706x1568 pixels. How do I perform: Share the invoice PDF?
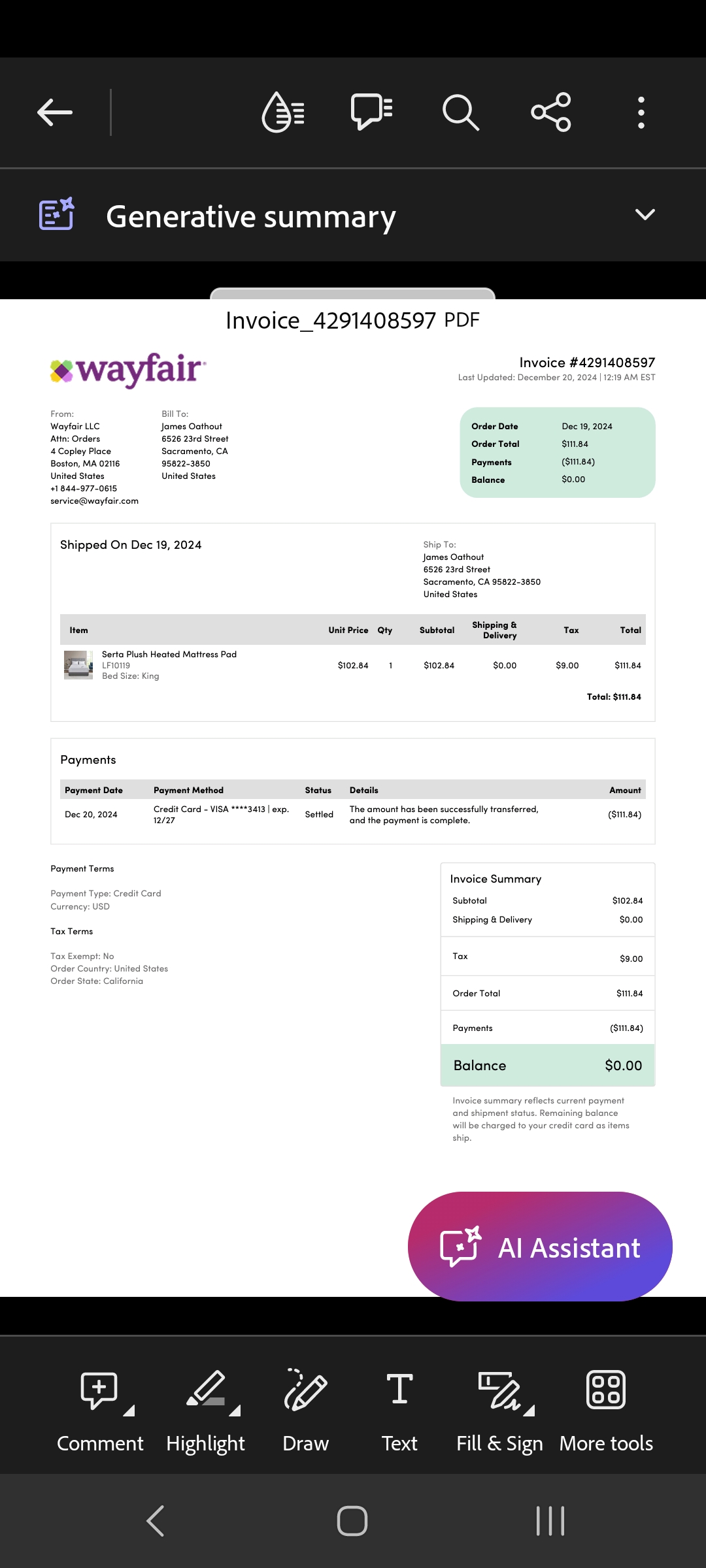point(551,112)
